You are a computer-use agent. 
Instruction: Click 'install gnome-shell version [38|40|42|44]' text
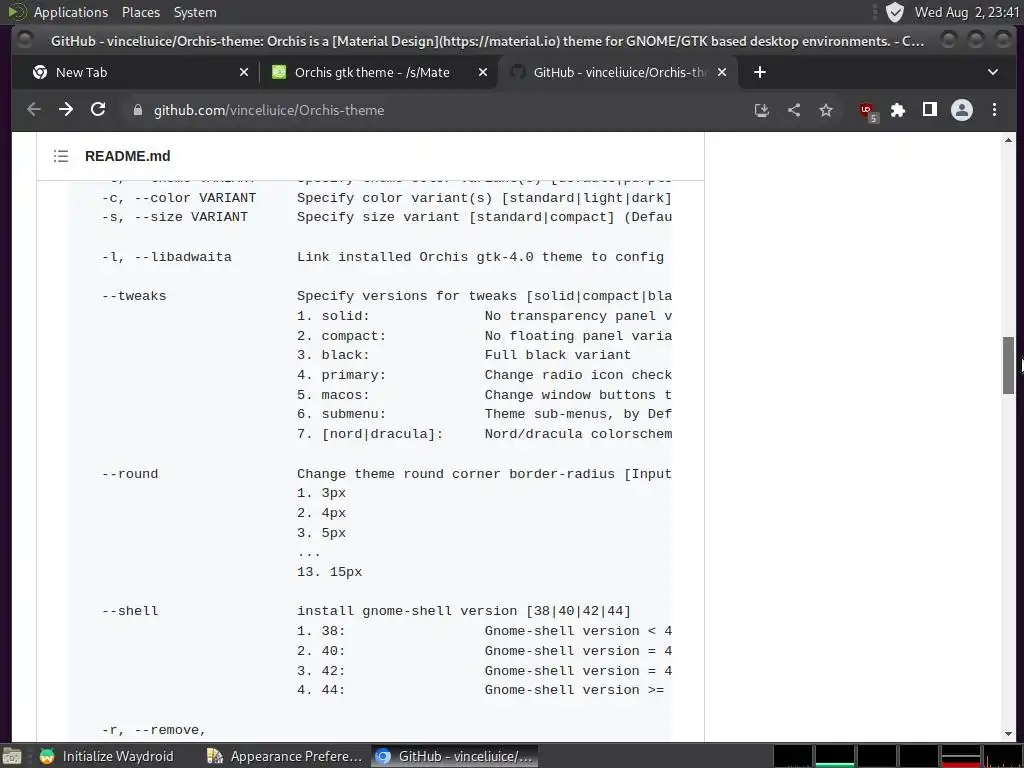click(x=464, y=611)
